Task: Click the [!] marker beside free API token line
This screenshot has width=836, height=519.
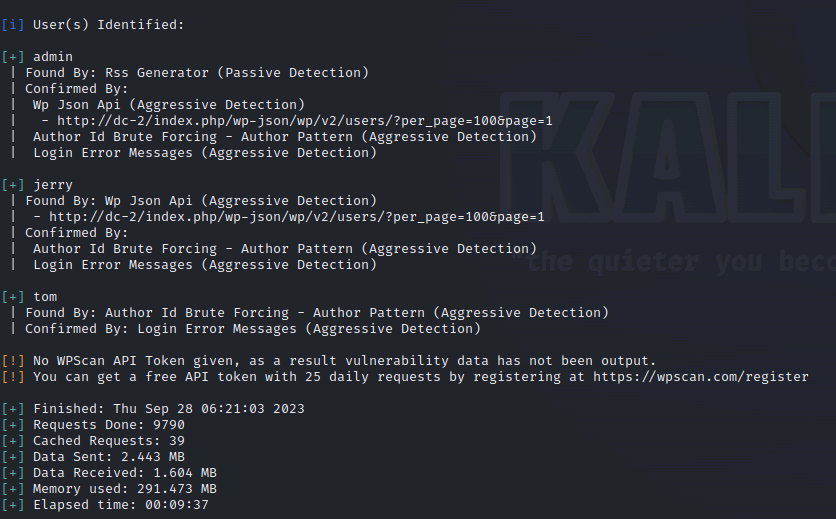Action: [13, 377]
